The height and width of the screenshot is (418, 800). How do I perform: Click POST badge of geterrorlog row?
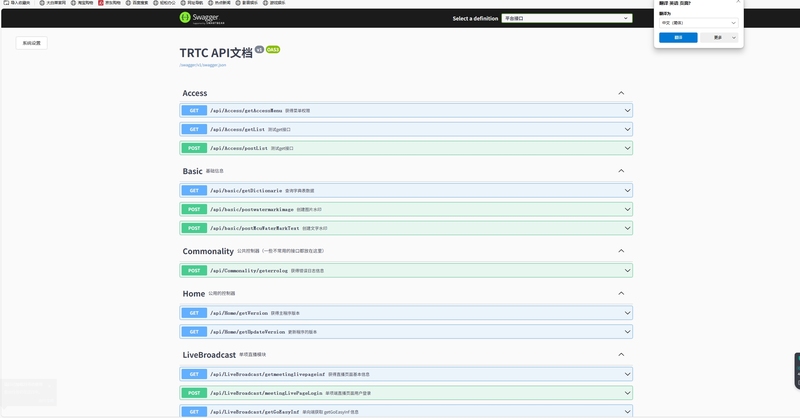click(x=194, y=271)
